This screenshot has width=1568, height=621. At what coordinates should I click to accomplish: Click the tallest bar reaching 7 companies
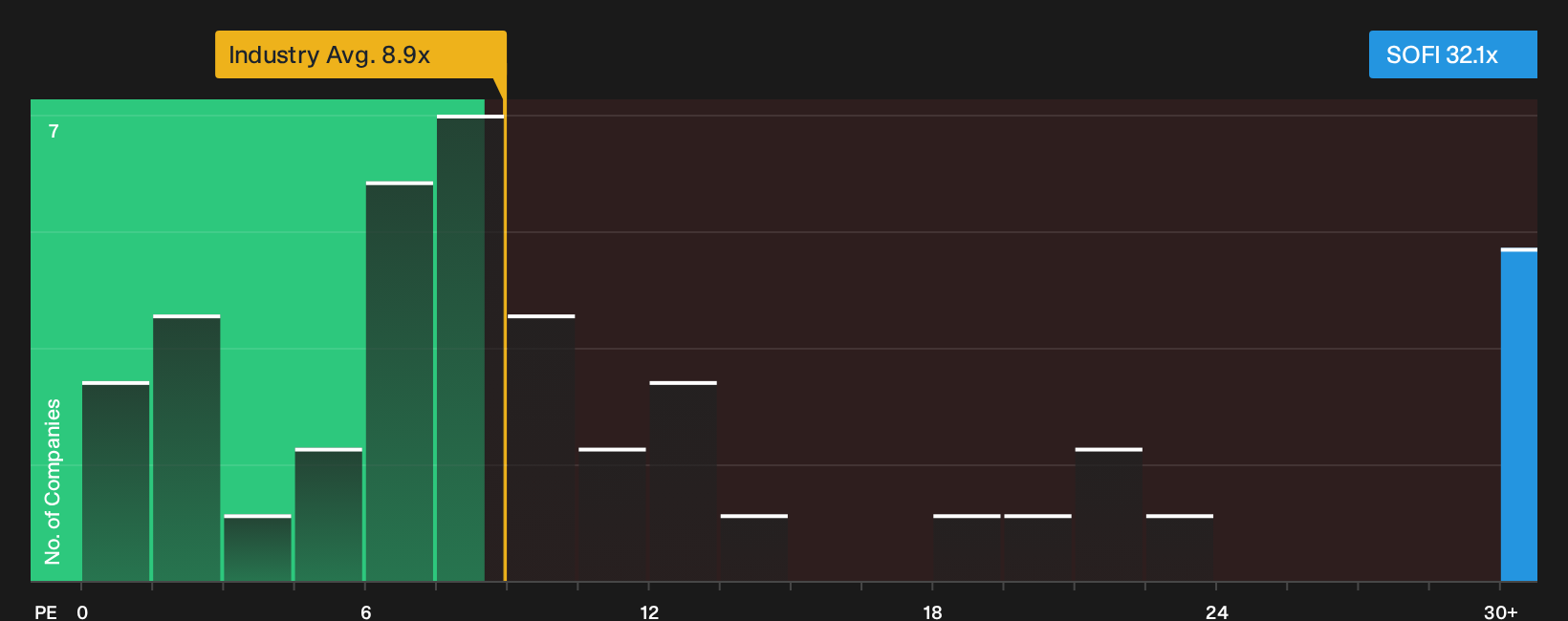470,348
